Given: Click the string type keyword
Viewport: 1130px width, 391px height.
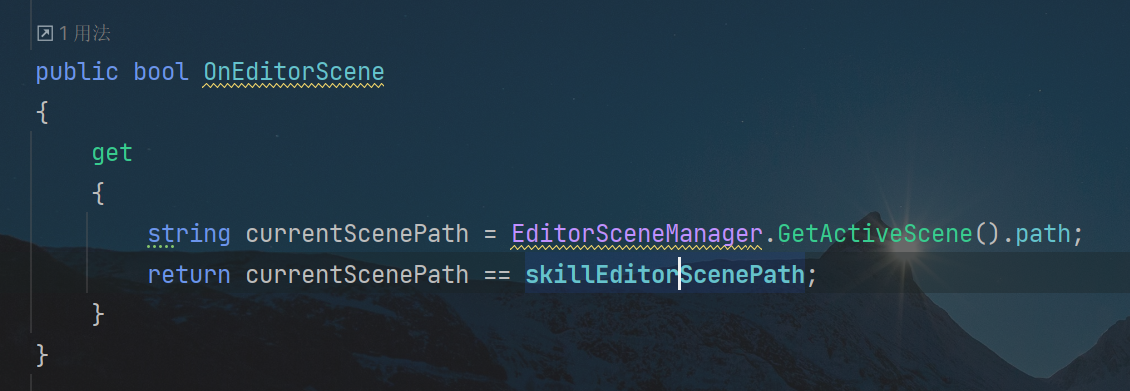Looking at the screenshot, I should coord(189,234).
